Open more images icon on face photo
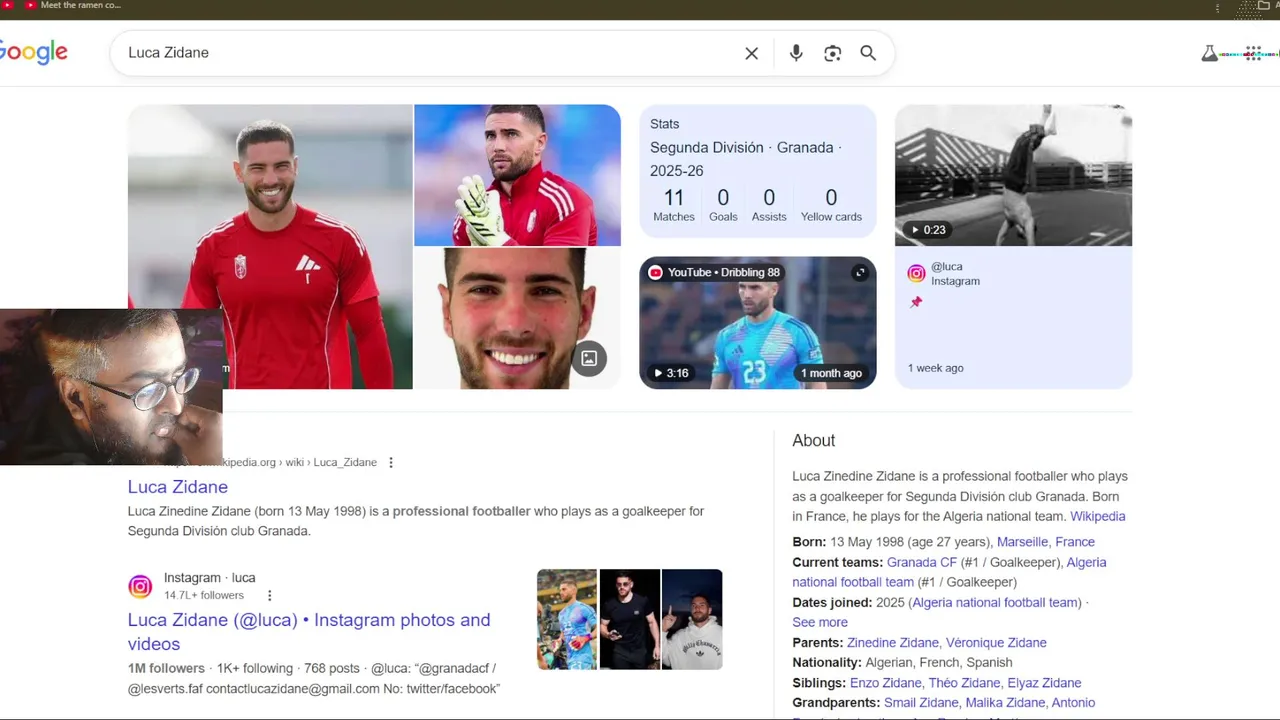Screen dimensions: 1280x720 [x=589, y=358]
